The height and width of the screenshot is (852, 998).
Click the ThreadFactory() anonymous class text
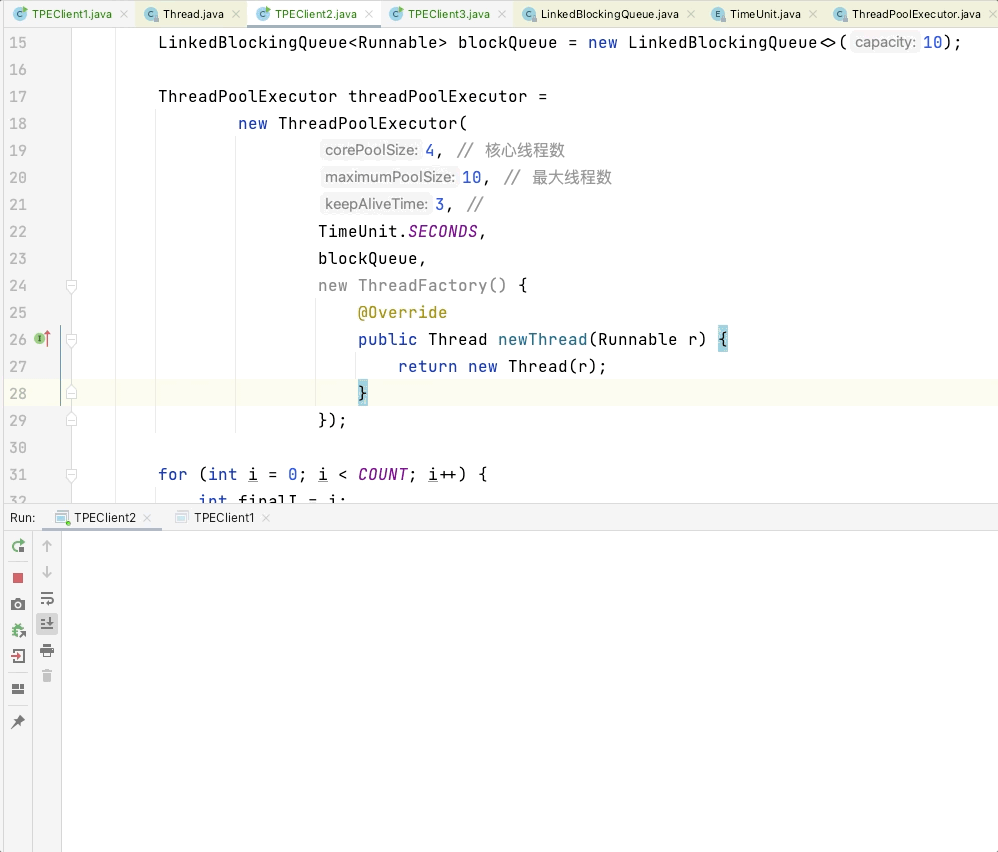(432, 285)
